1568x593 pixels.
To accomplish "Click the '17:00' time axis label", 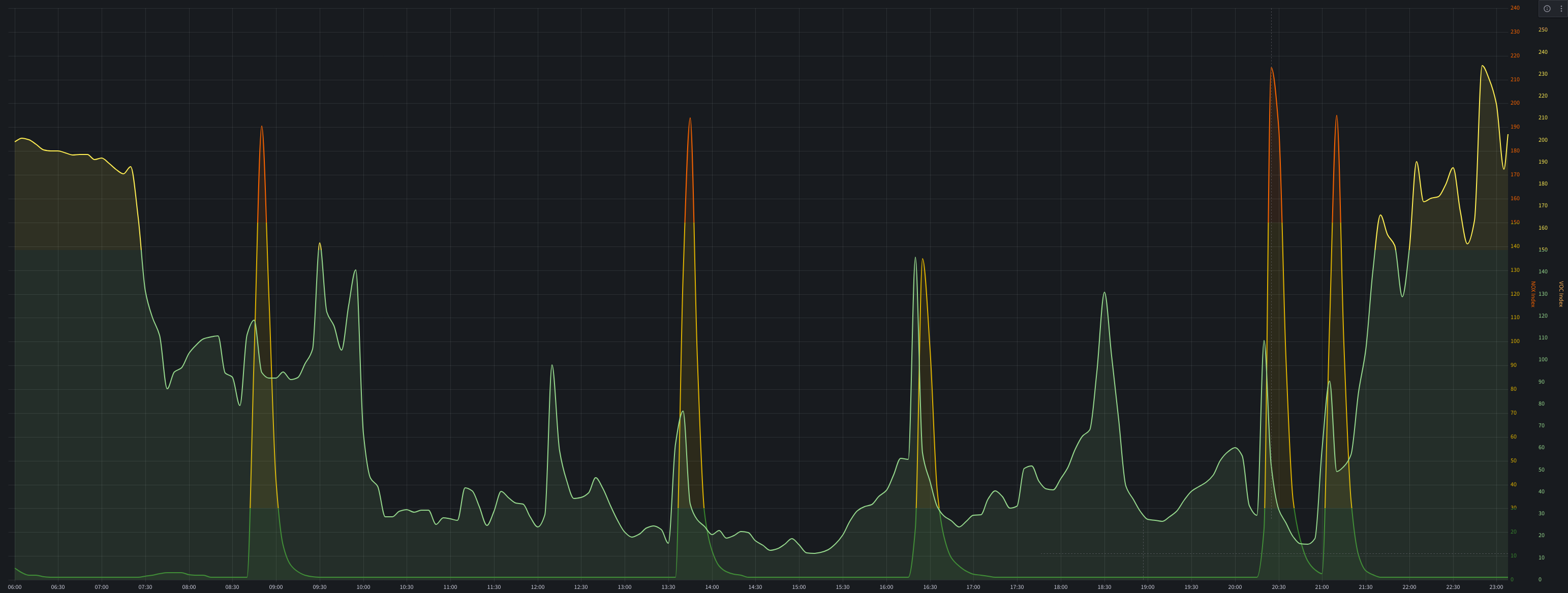I will [x=973, y=587].
